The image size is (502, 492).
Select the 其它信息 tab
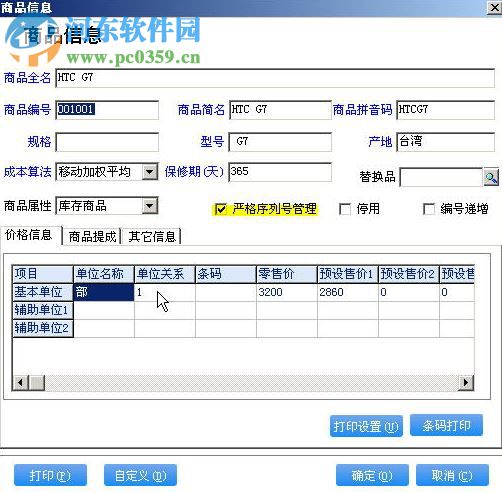[152, 237]
